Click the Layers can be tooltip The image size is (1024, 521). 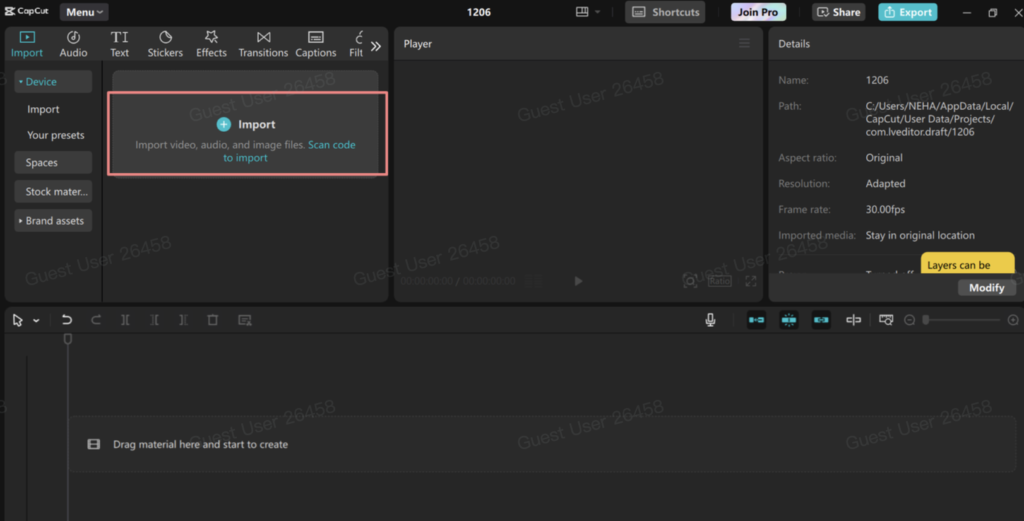(968, 263)
